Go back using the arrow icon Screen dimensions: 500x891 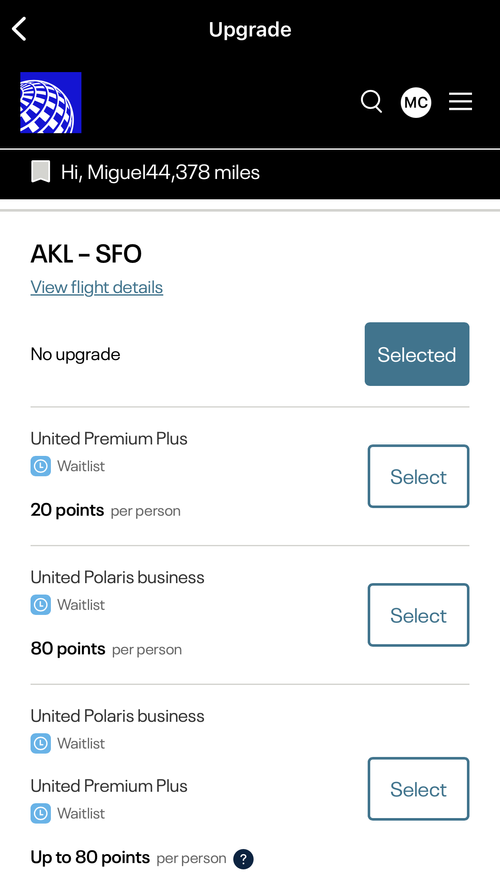20,29
